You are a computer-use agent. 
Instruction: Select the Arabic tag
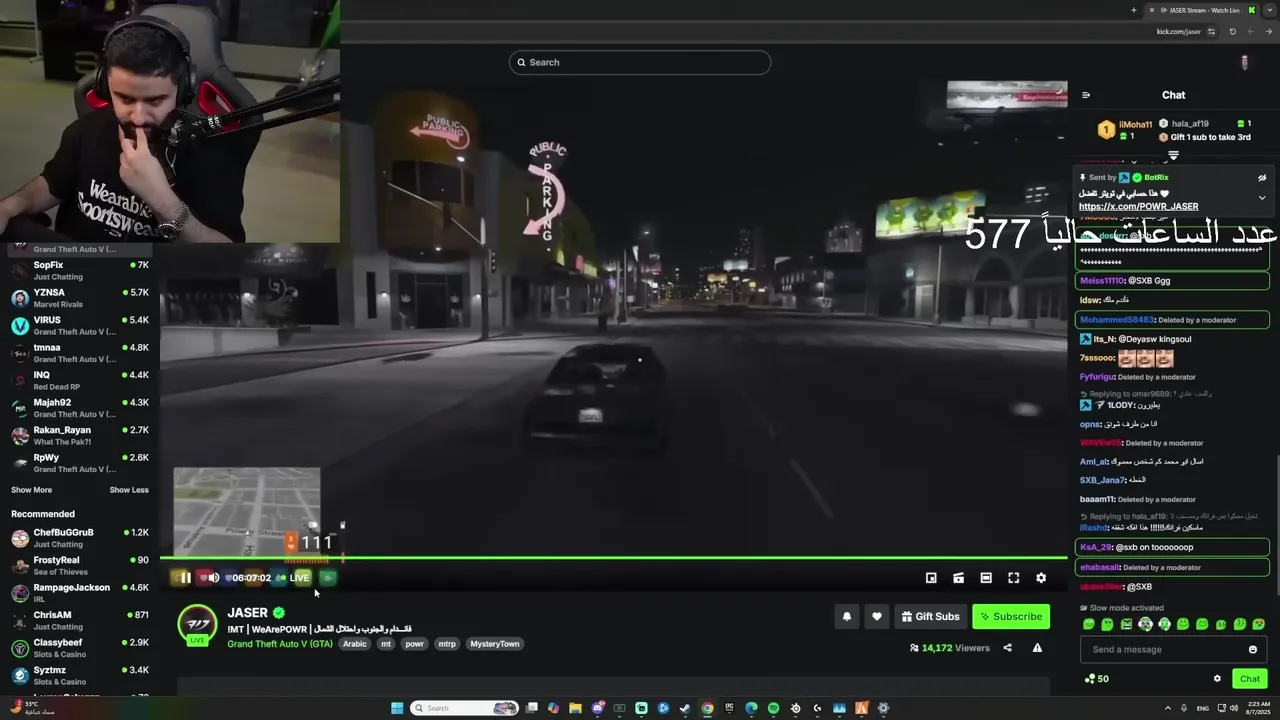pyautogui.click(x=355, y=644)
